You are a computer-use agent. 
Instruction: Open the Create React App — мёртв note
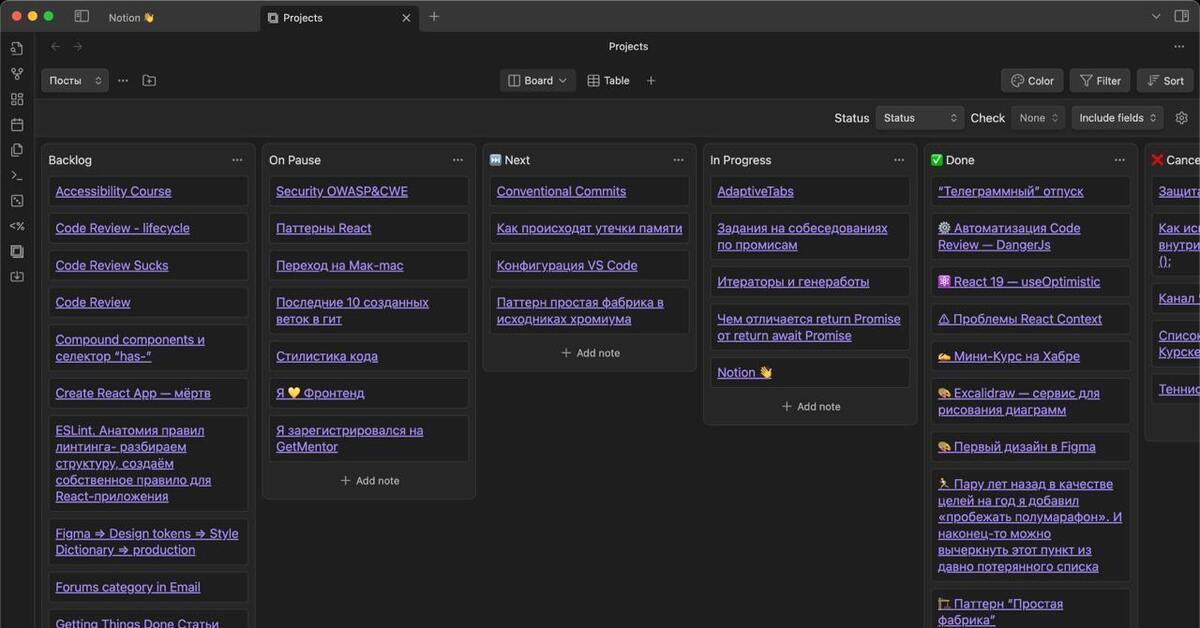[x=133, y=393]
